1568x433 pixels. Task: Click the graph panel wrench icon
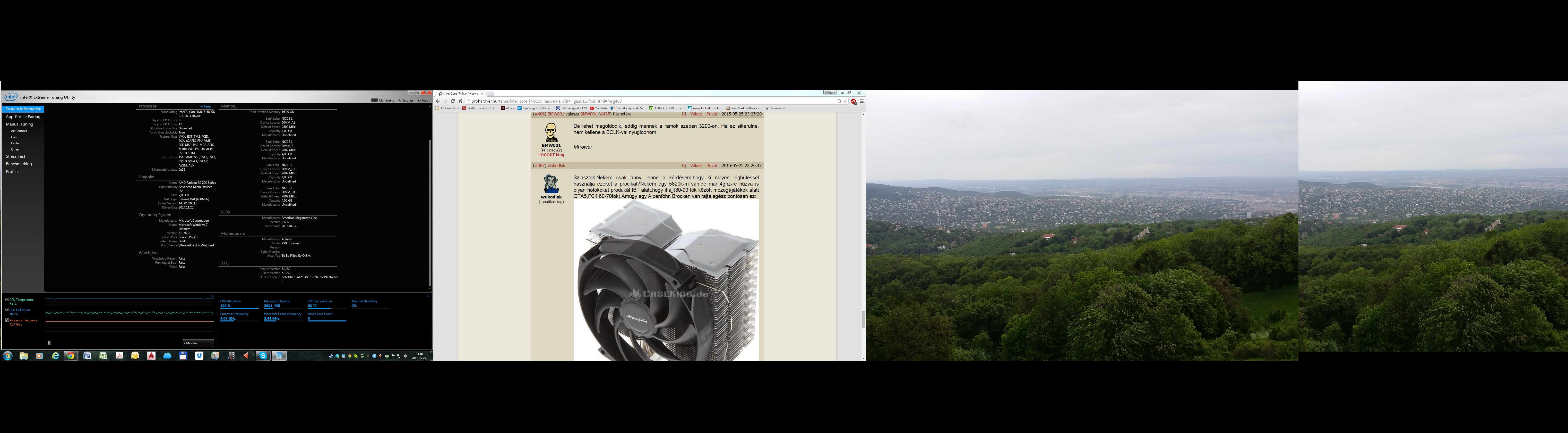click(x=212, y=296)
